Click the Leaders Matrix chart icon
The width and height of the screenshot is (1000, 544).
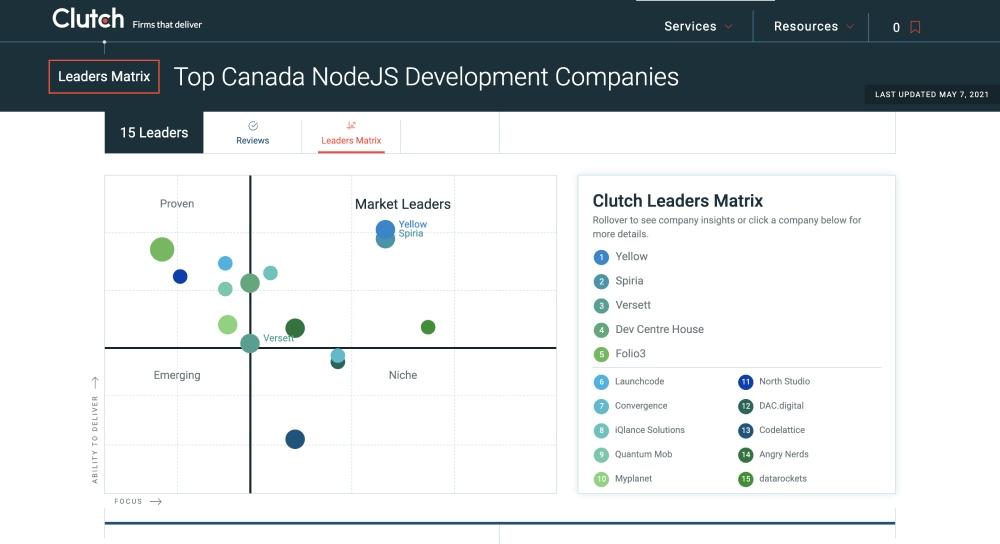tap(351, 125)
